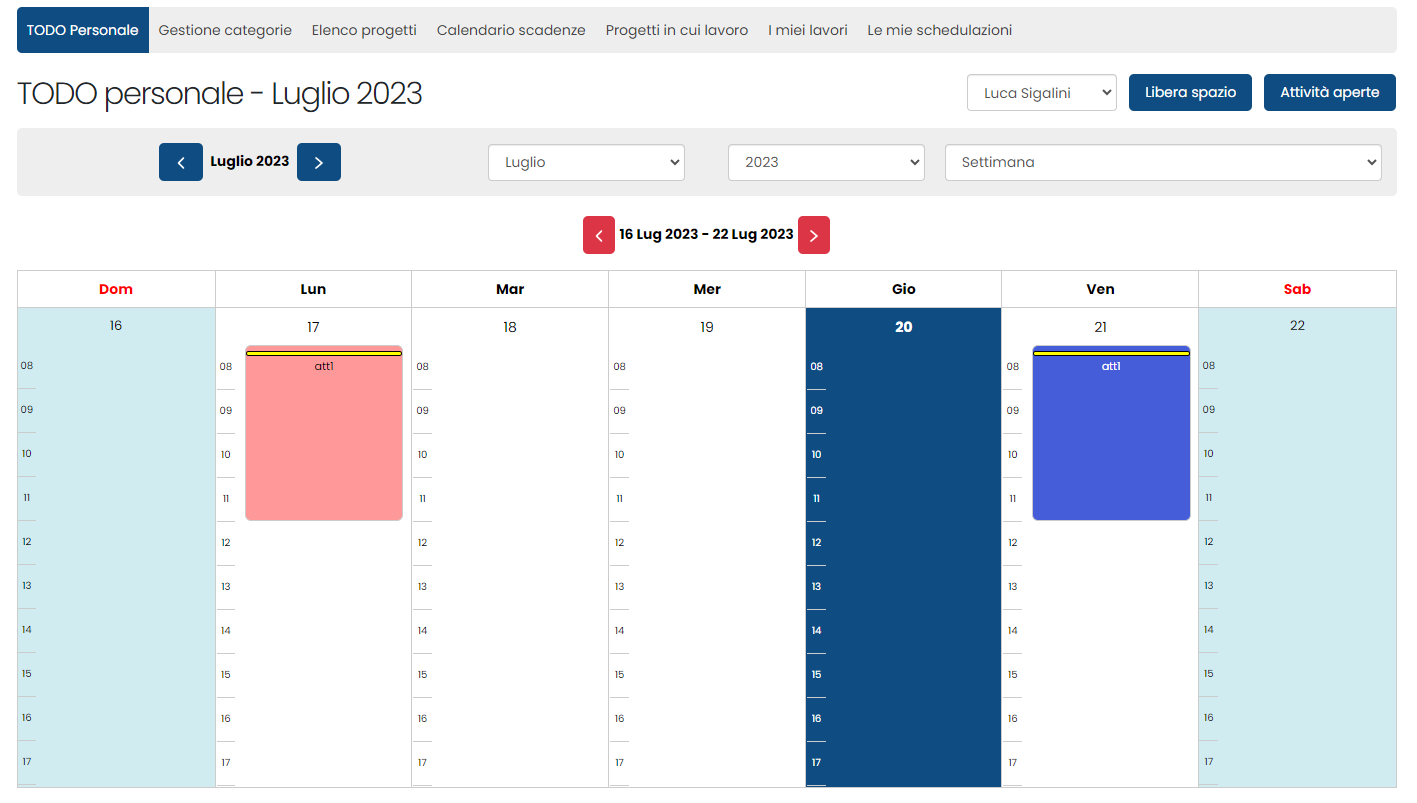This screenshot has width=1417, height=803.
Task: Open the Luglio month dropdown
Action: coord(586,162)
